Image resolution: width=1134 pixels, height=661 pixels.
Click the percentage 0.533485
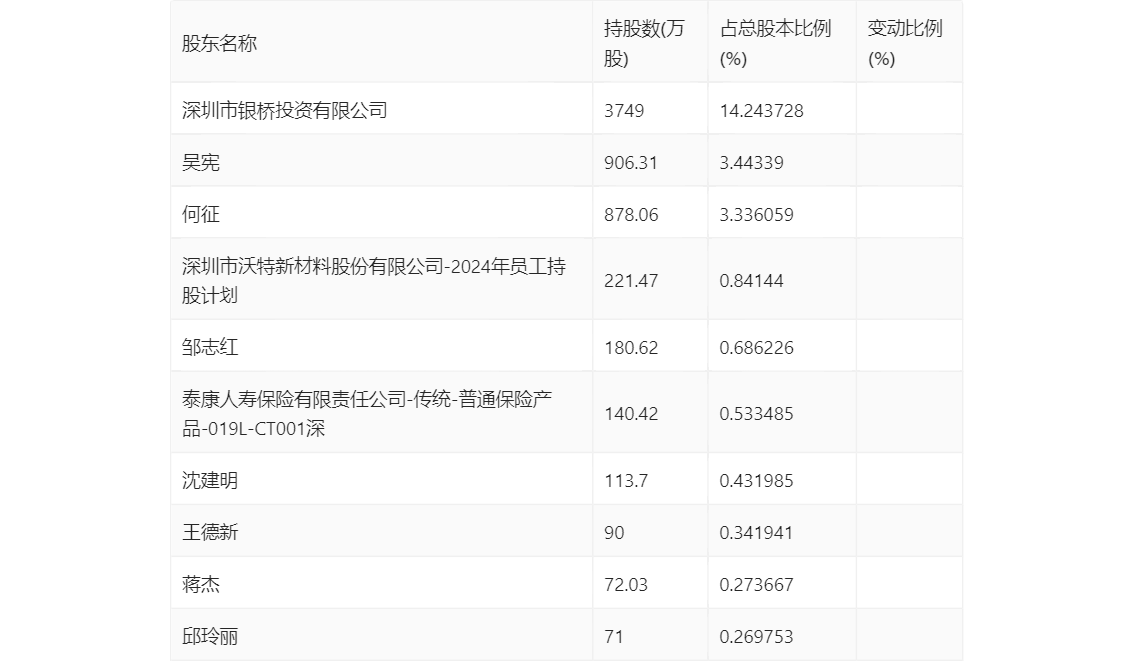756,414
